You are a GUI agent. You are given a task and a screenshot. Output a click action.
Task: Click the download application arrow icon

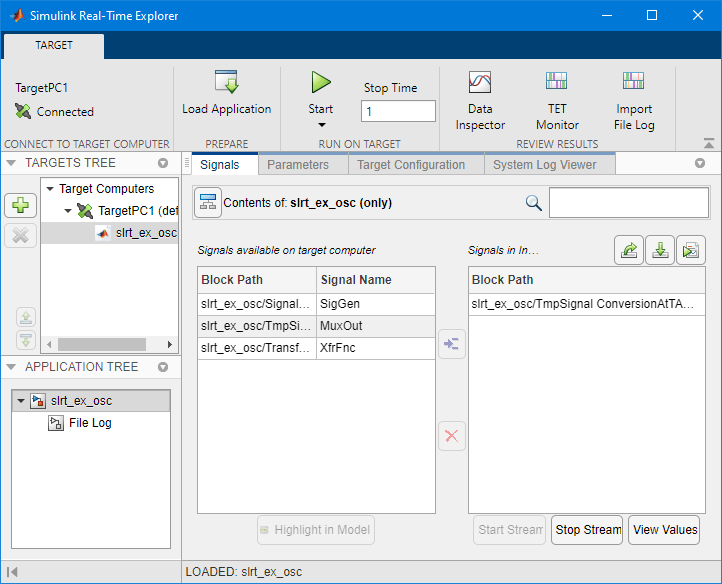pyautogui.click(x=26, y=340)
